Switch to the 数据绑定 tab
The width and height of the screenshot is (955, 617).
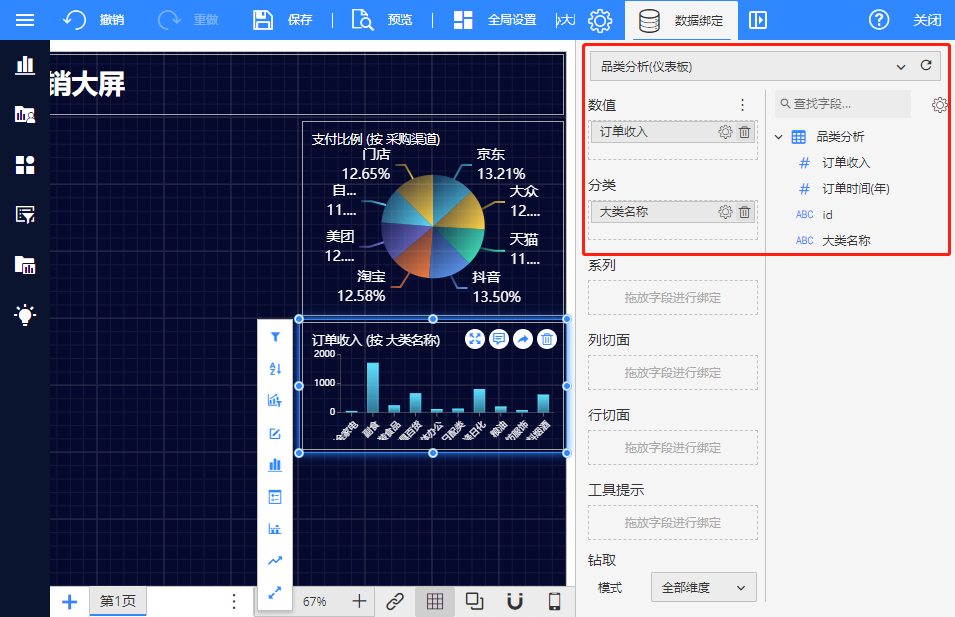click(682, 20)
